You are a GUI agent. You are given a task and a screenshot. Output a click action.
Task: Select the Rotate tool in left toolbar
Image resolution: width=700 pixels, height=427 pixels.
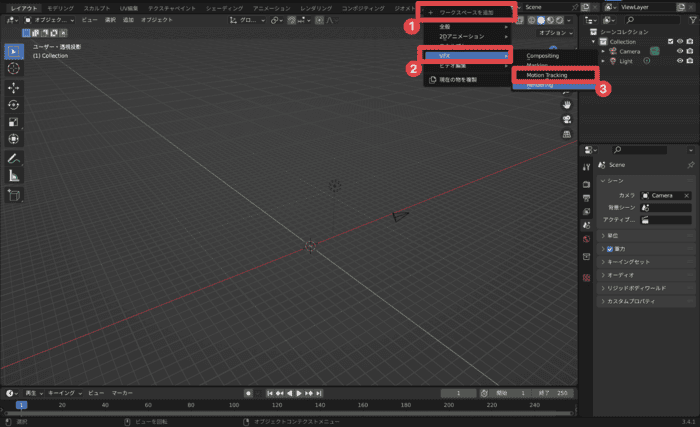click(x=14, y=104)
